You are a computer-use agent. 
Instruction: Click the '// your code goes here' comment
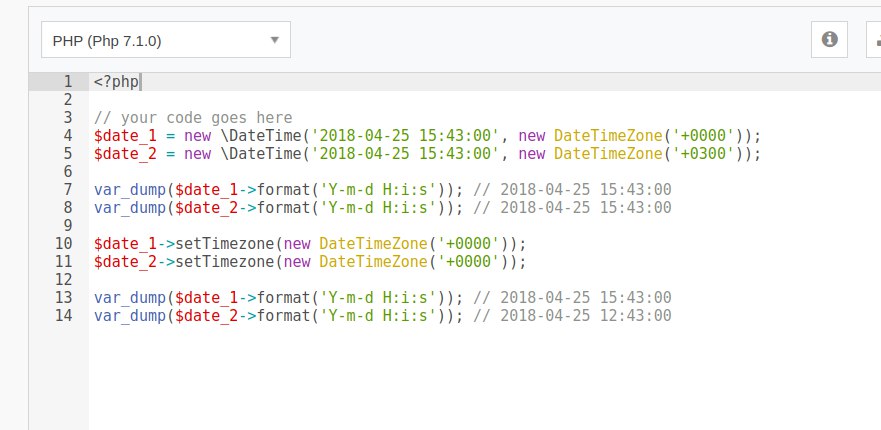pyautogui.click(x=193, y=118)
